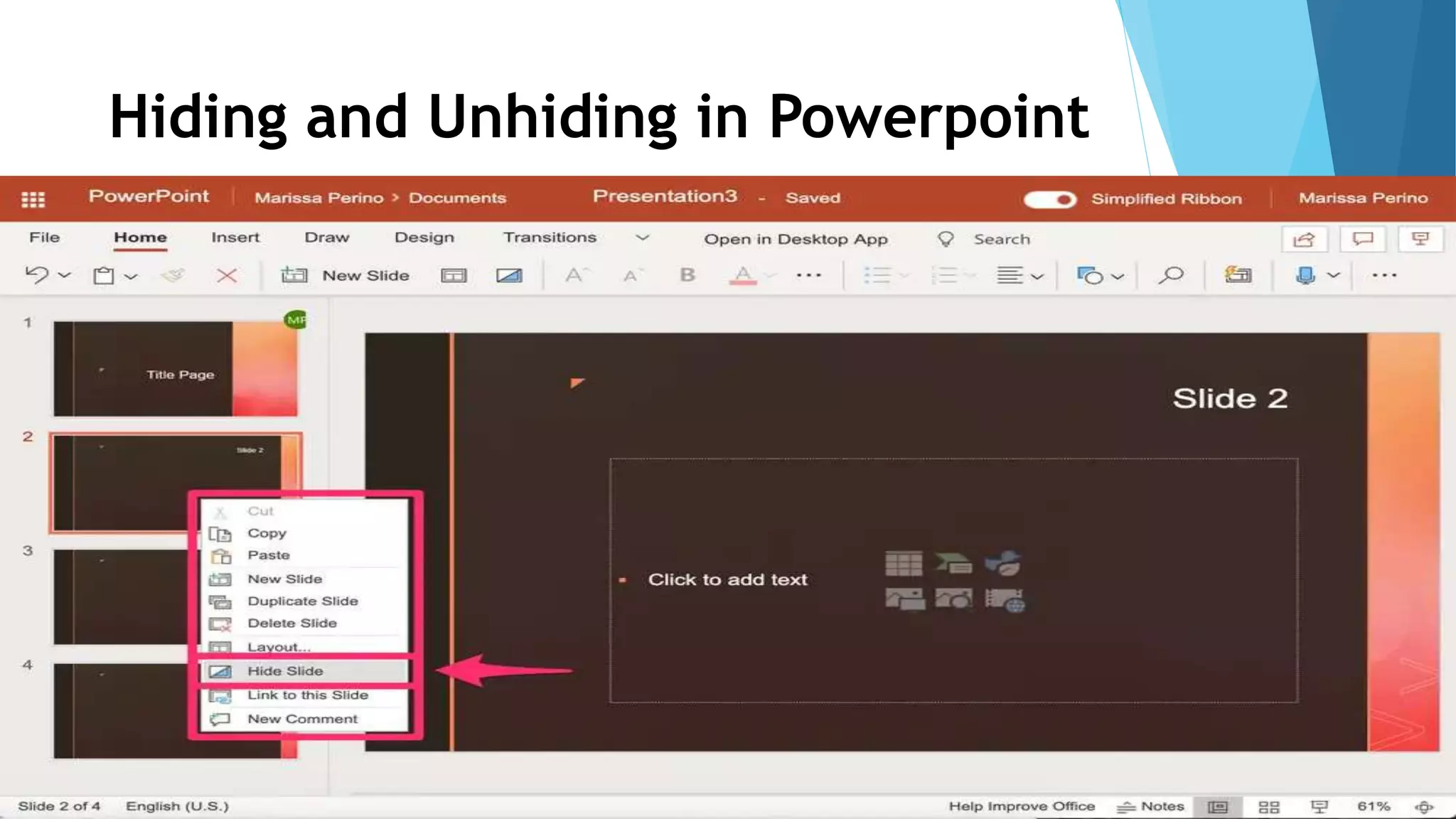Switch to Normal view icon in status bar
Viewport: 1456px width, 819px height.
1218,807
